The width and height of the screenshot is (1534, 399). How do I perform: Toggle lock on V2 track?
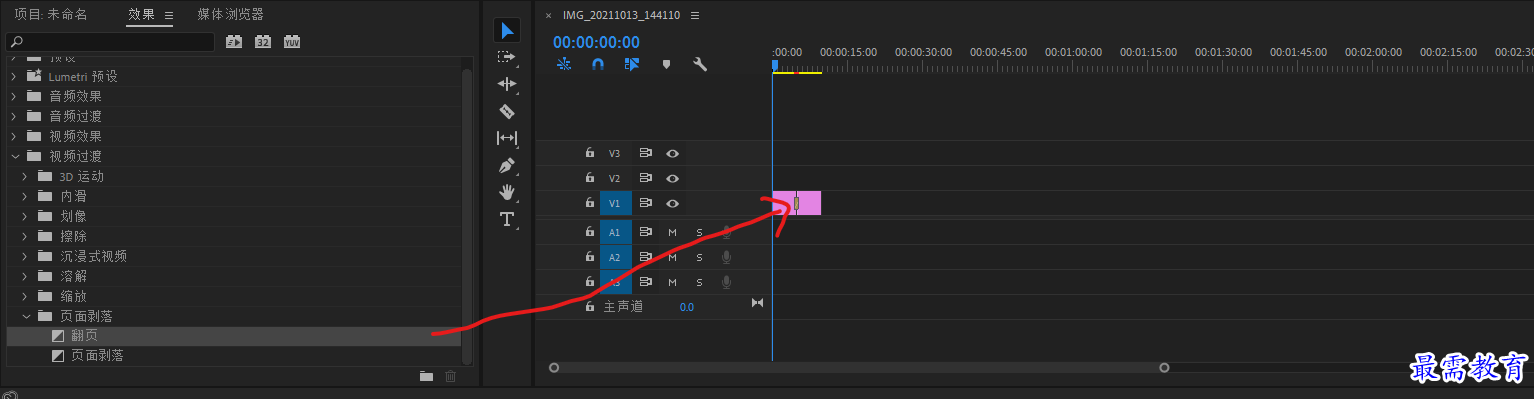click(x=590, y=178)
